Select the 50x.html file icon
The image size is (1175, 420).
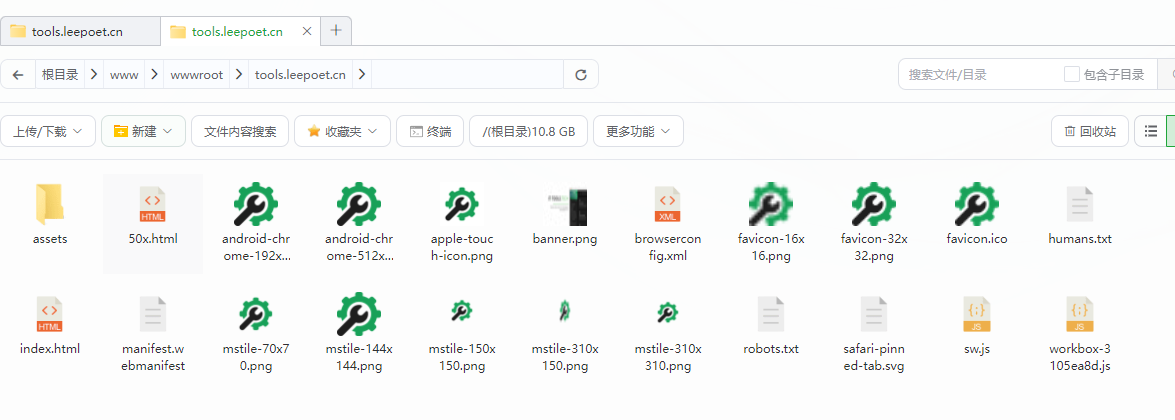pyautogui.click(x=152, y=204)
